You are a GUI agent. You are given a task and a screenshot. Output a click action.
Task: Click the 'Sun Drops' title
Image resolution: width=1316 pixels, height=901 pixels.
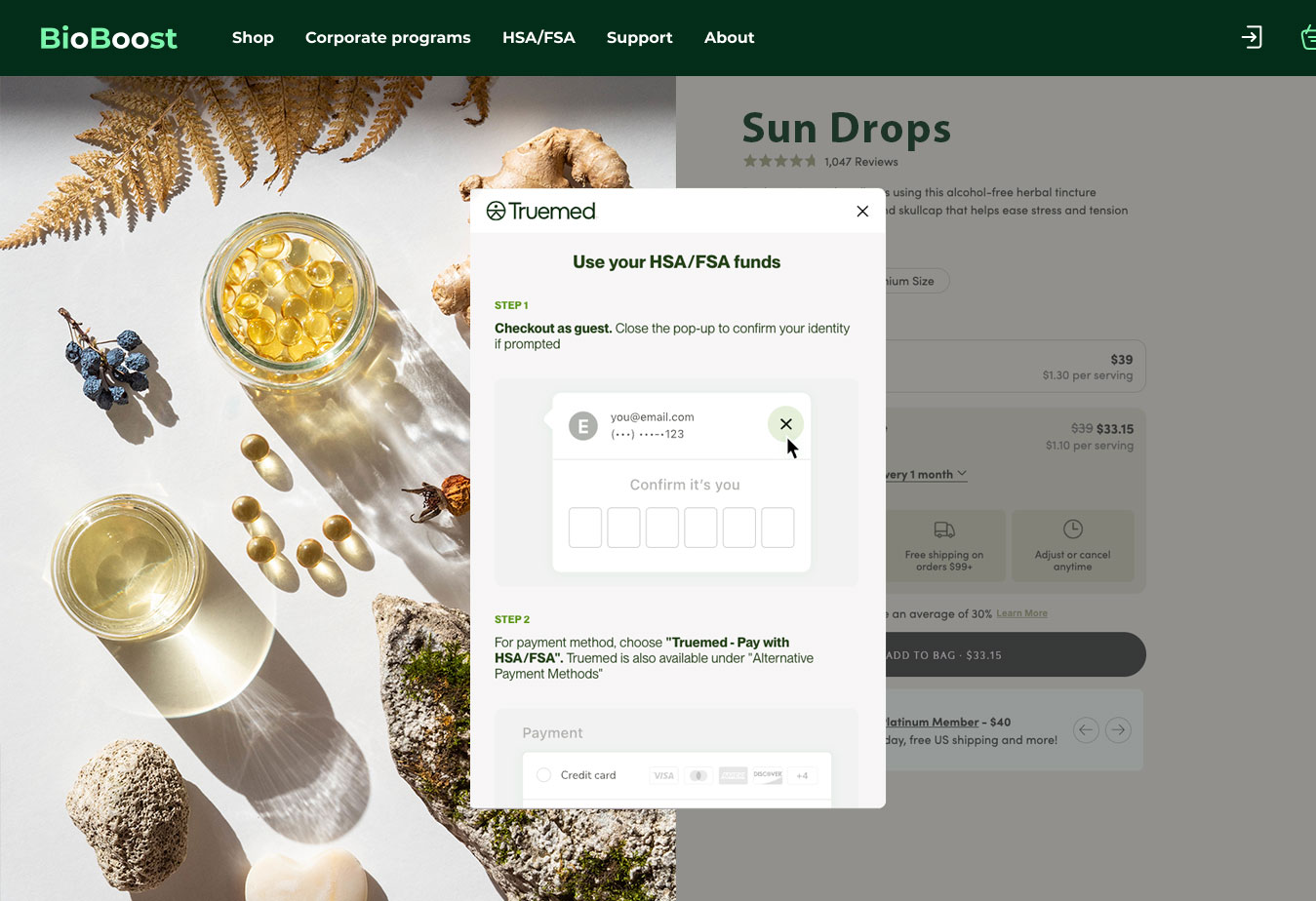(847, 128)
